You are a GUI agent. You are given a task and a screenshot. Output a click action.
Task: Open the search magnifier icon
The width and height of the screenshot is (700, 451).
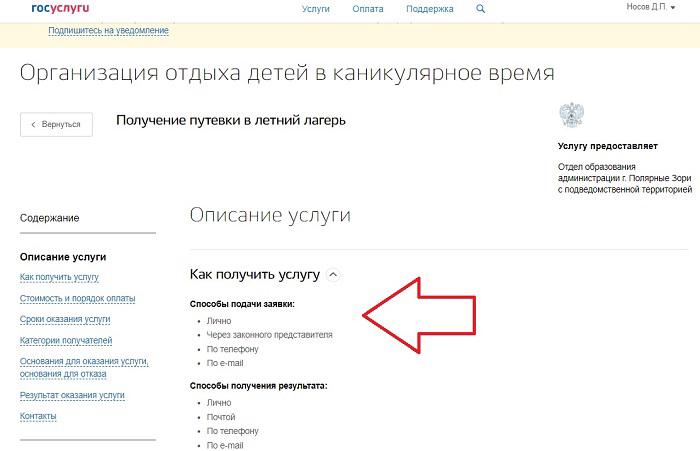(x=480, y=9)
